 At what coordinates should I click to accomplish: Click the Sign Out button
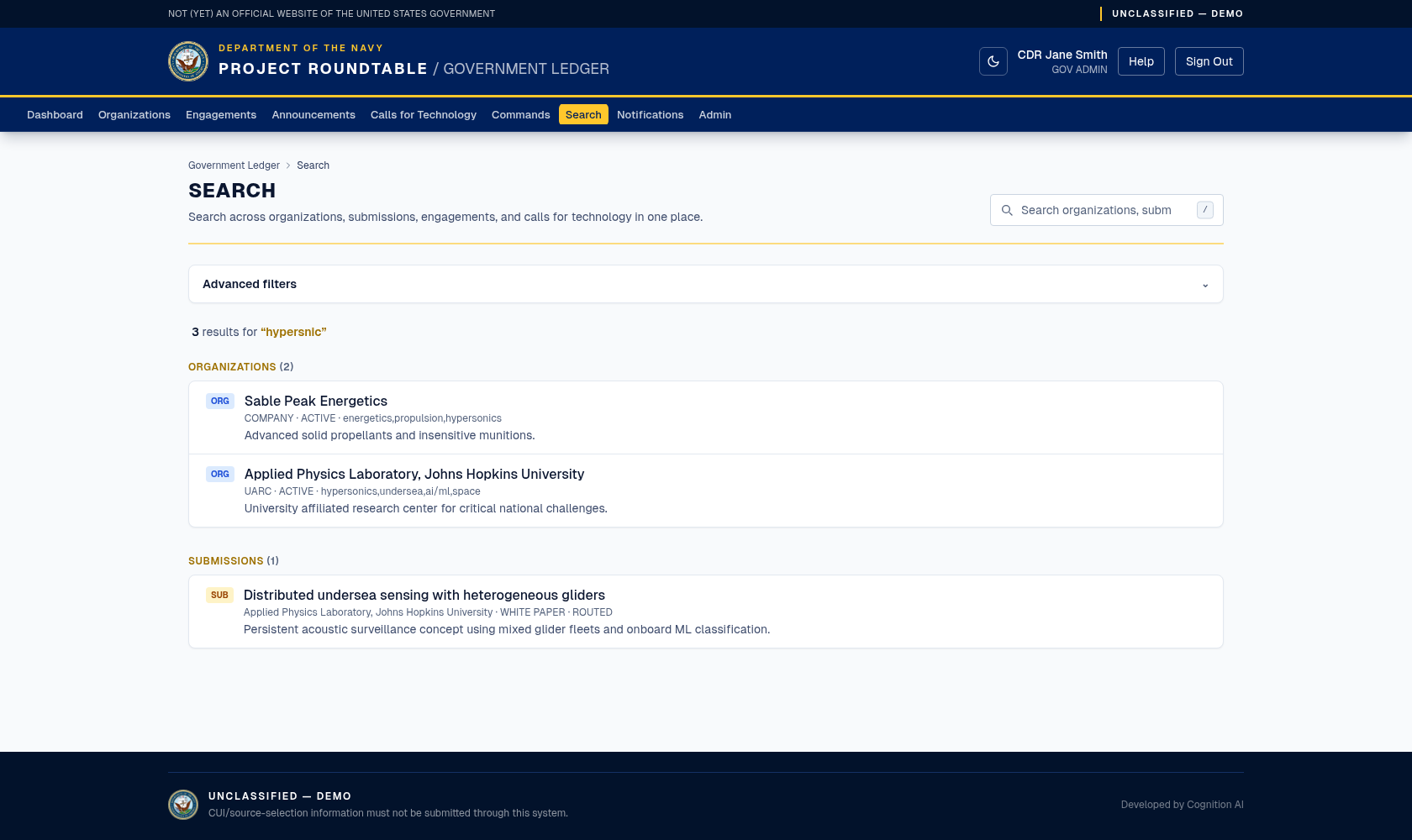tap(1209, 61)
